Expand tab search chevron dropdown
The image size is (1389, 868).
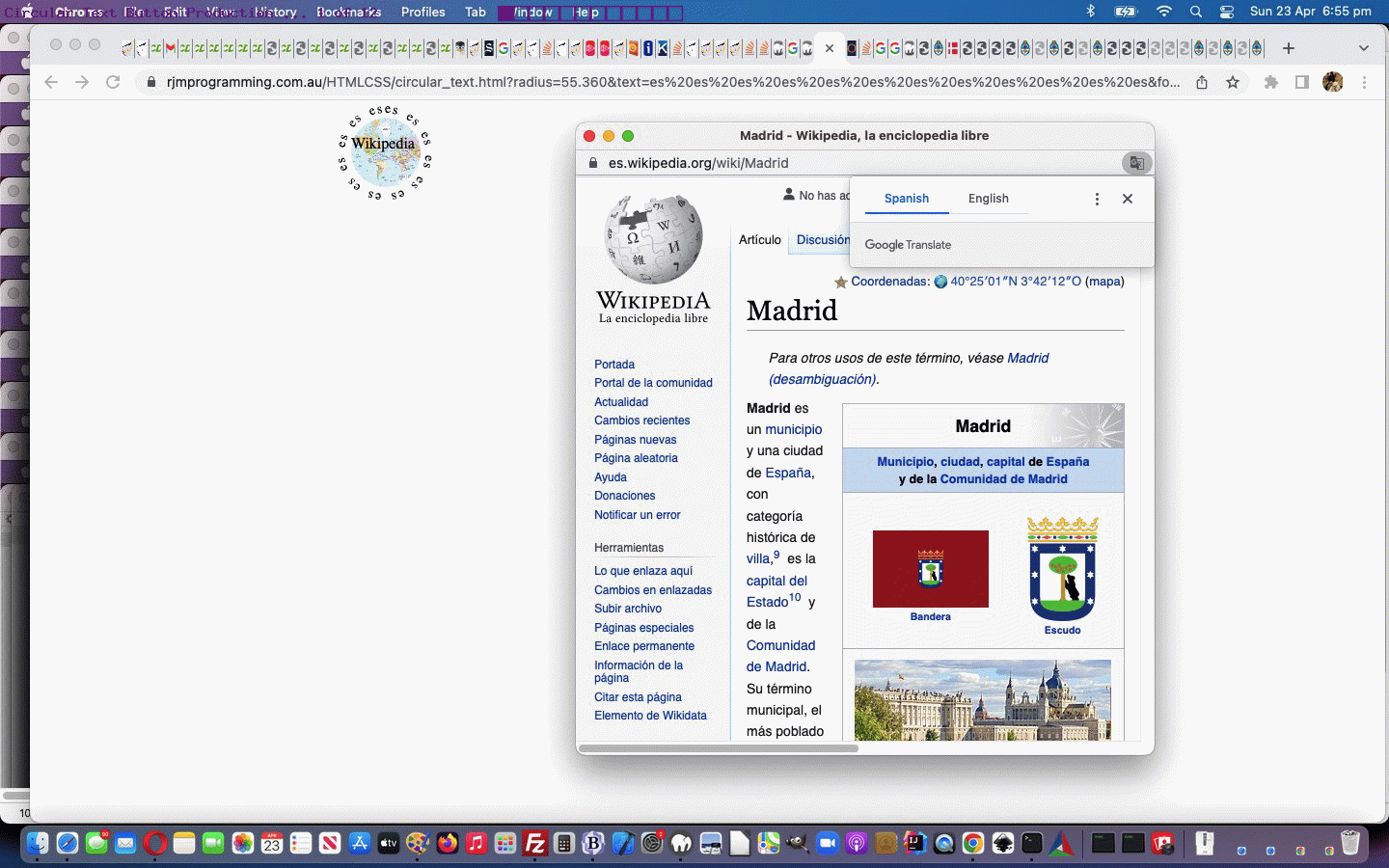point(1363,48)
